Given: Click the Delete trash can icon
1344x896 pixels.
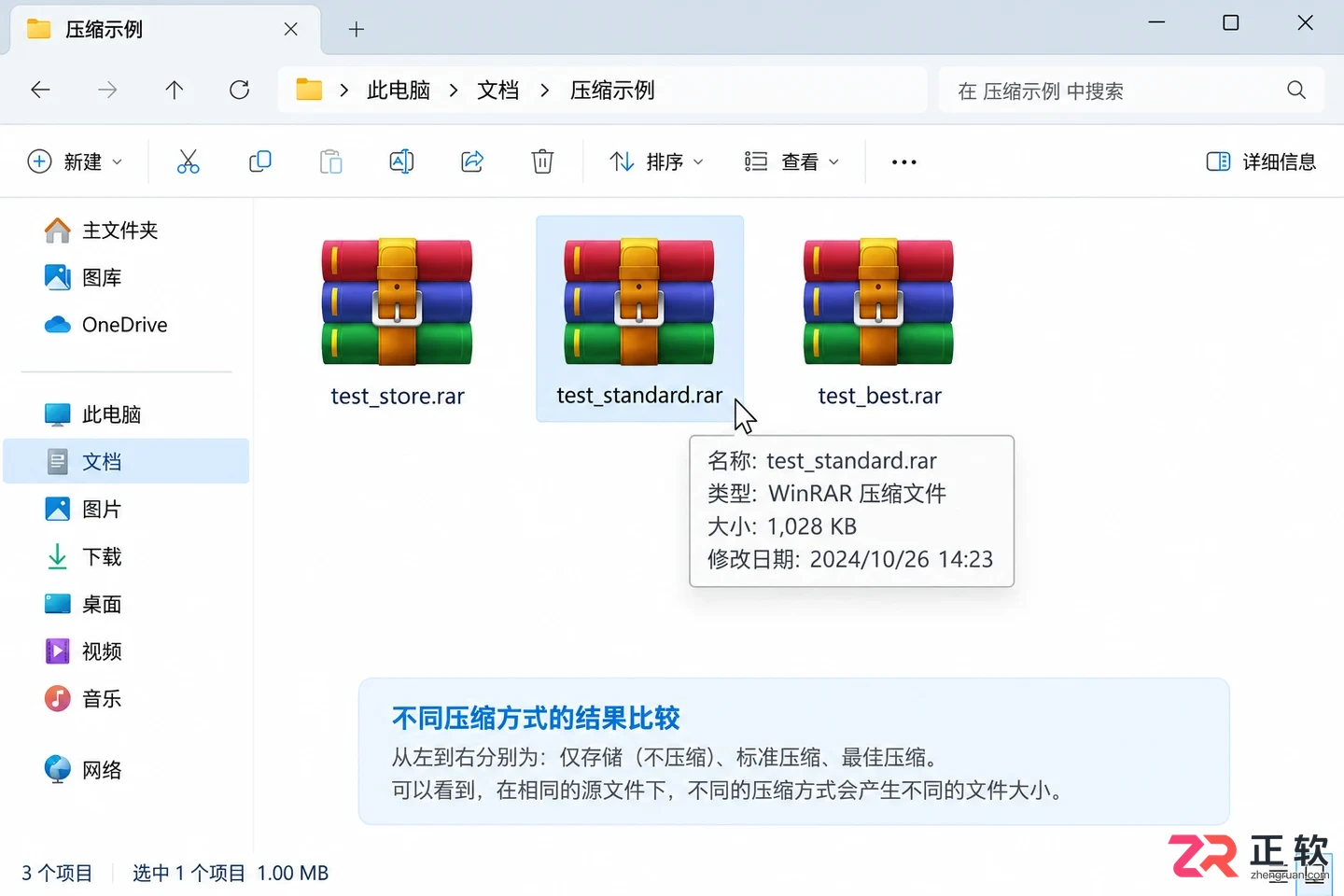Looking at the screenshot, I should (x=542, y=161).
